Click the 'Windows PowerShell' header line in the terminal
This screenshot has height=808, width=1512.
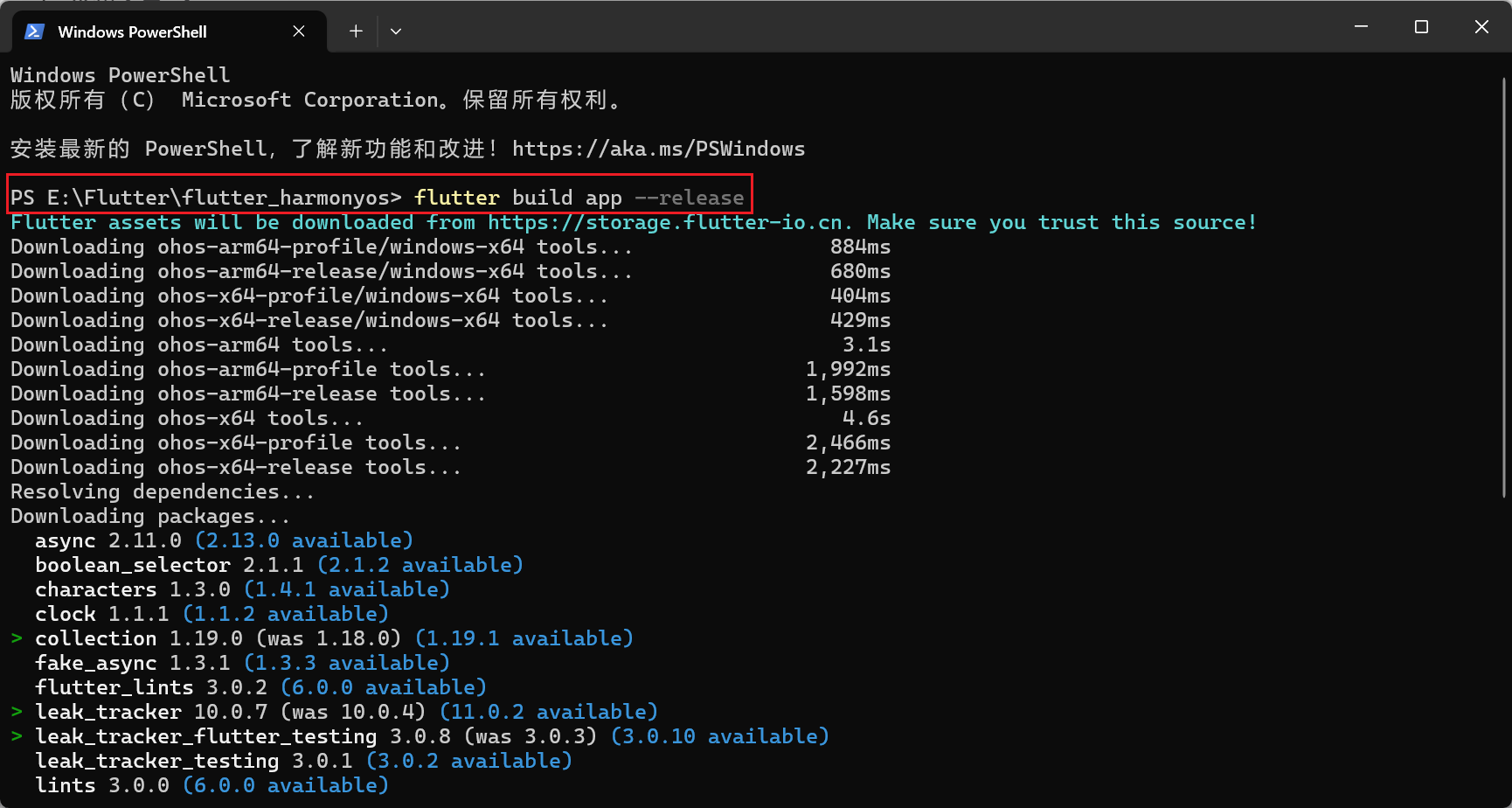click(121, 75)
